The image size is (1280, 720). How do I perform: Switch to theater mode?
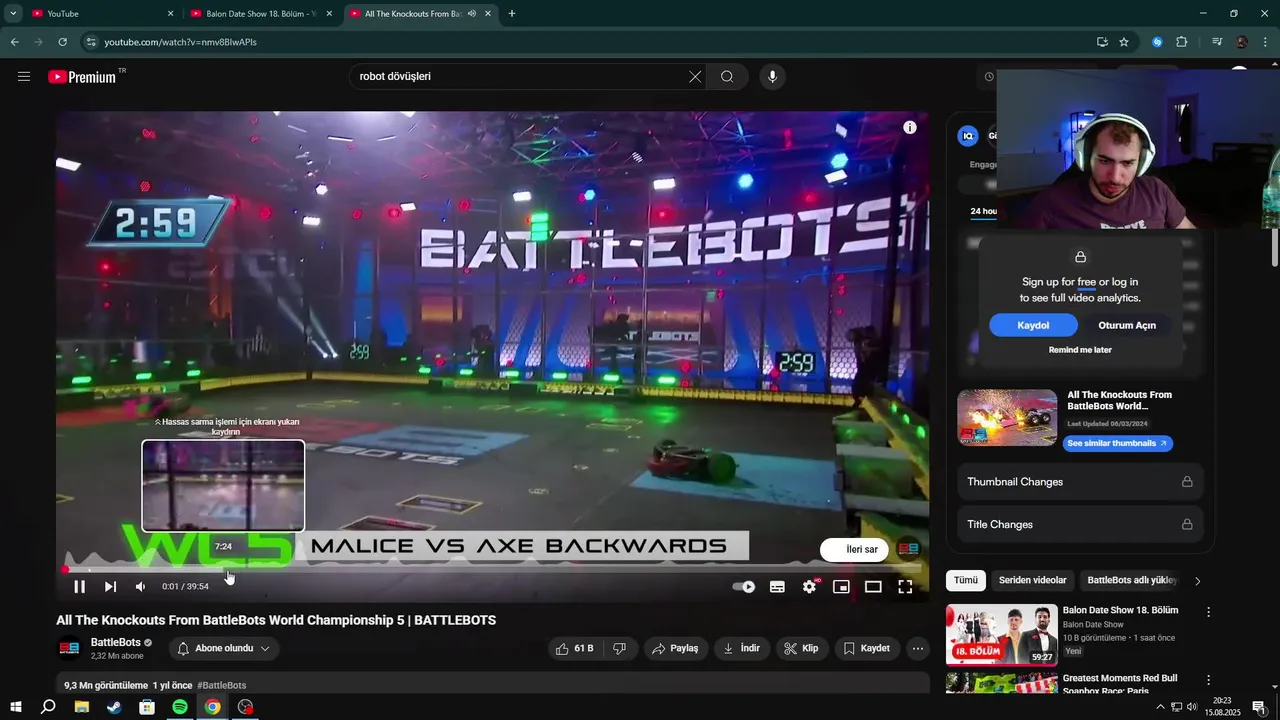[x=873, y=587]
